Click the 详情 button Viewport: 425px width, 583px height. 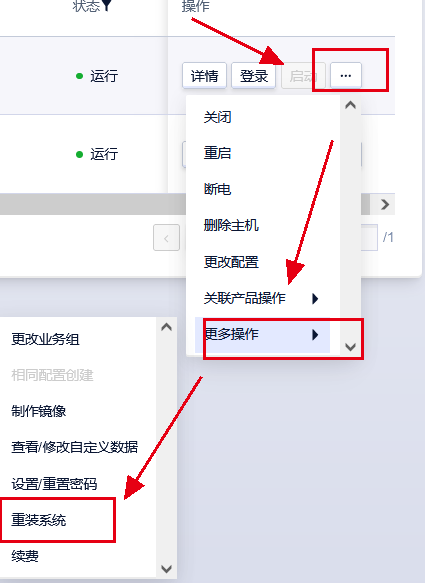[204, 76]
